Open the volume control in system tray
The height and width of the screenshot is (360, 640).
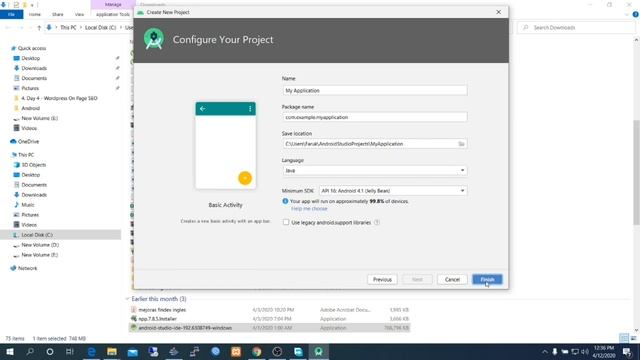[585, 351]
